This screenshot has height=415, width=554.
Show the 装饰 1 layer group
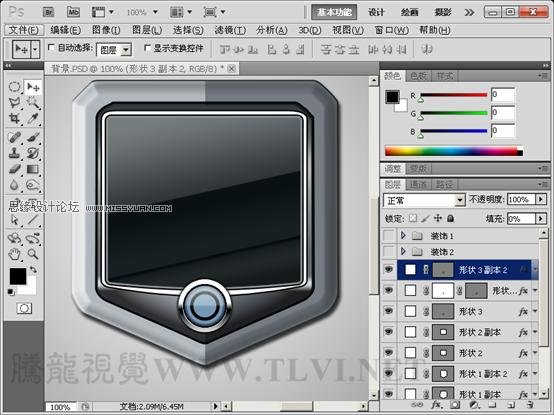point(389,236)
